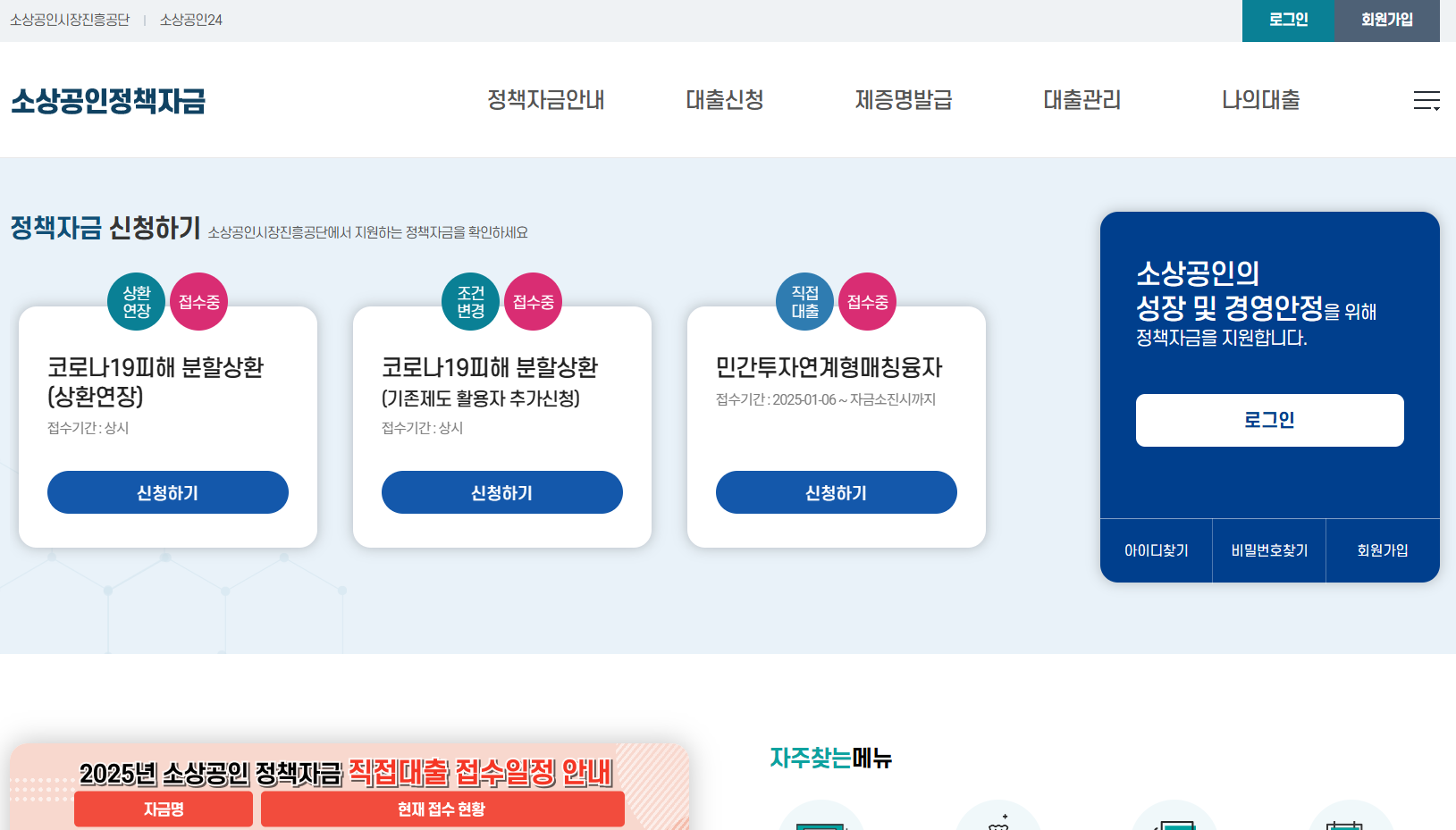Click the 소상공인정책자금 site logo

tap(108, 101)
